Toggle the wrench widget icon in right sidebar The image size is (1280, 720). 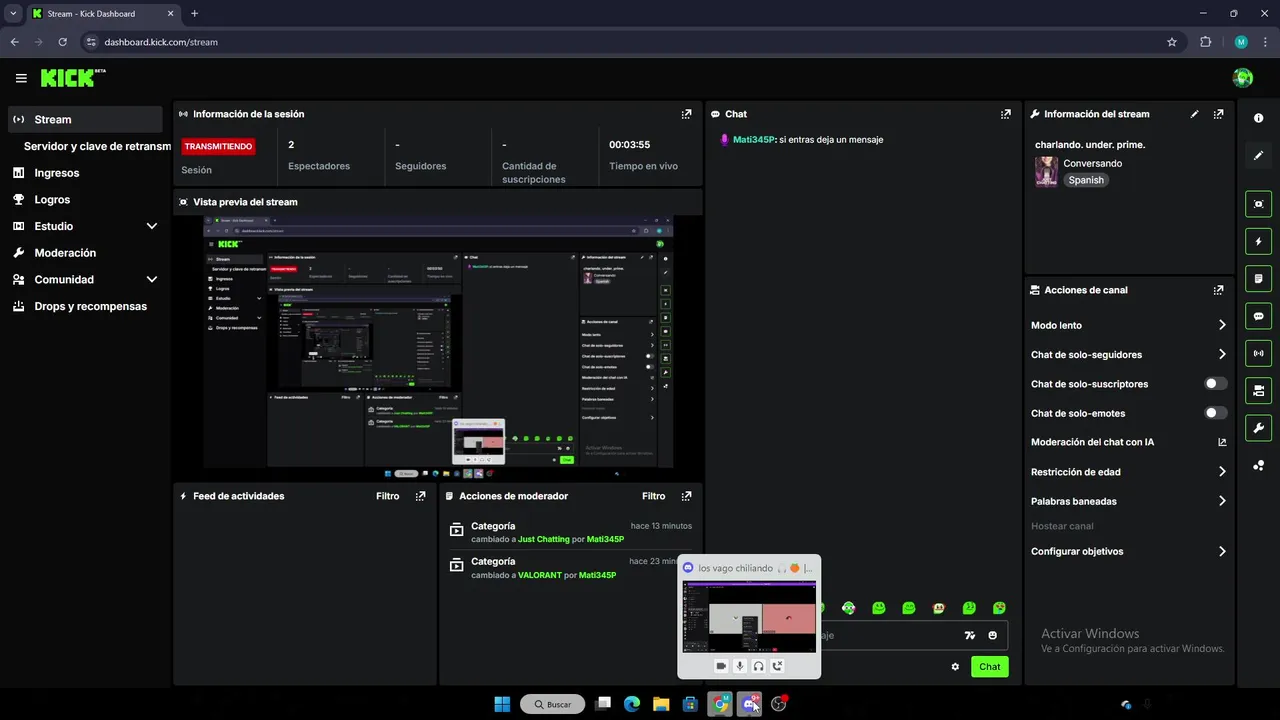click(x=1258, y=428)
